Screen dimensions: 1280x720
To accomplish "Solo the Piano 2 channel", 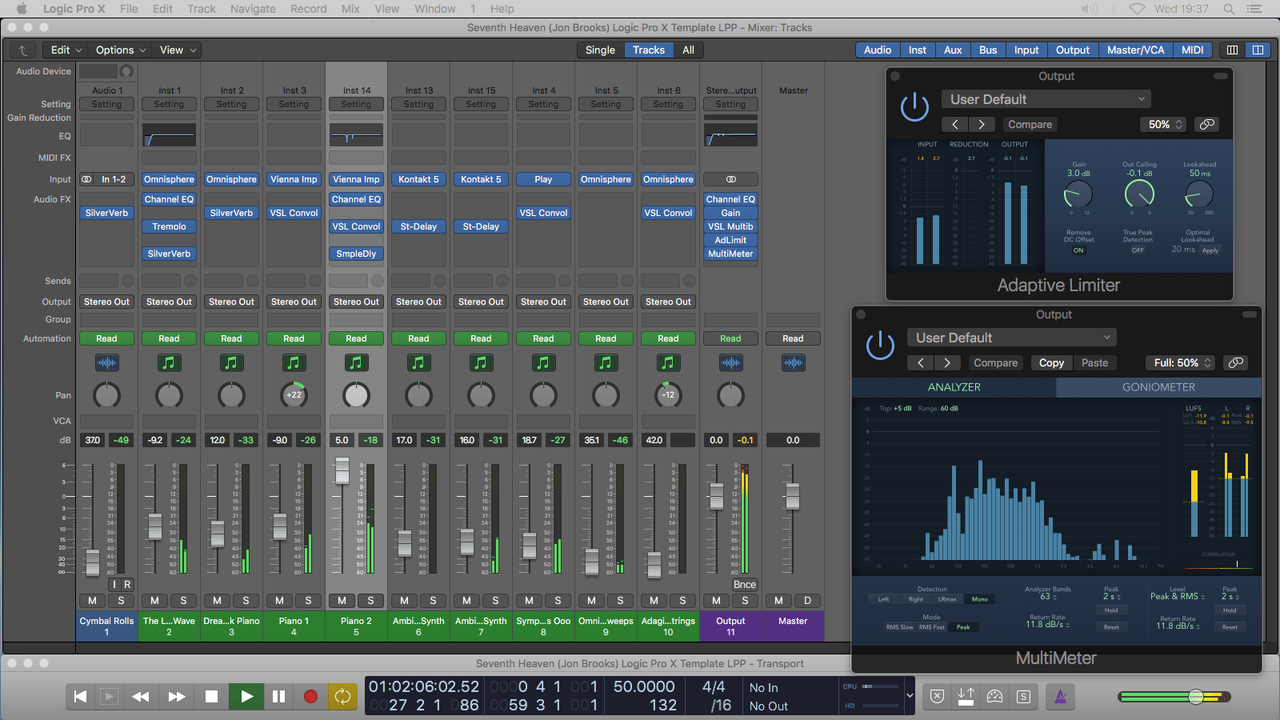I will click(371, 600).
